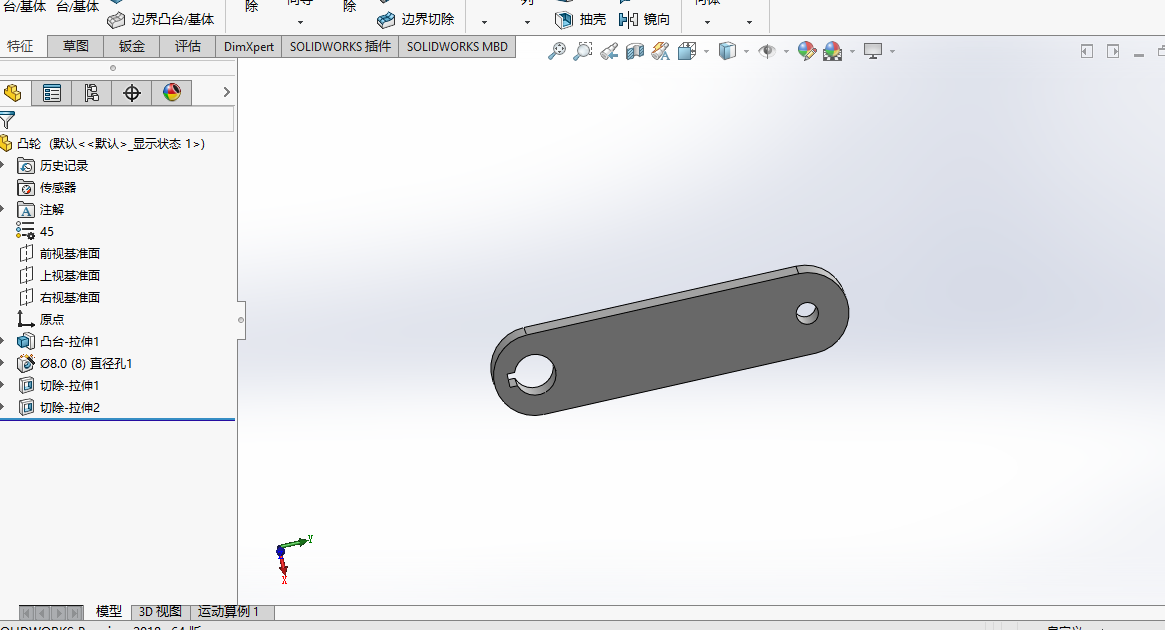This screenshot has height=630, width=1165.
Task: Open the View Orientation dropdown arrow
Action: point(706,52)
